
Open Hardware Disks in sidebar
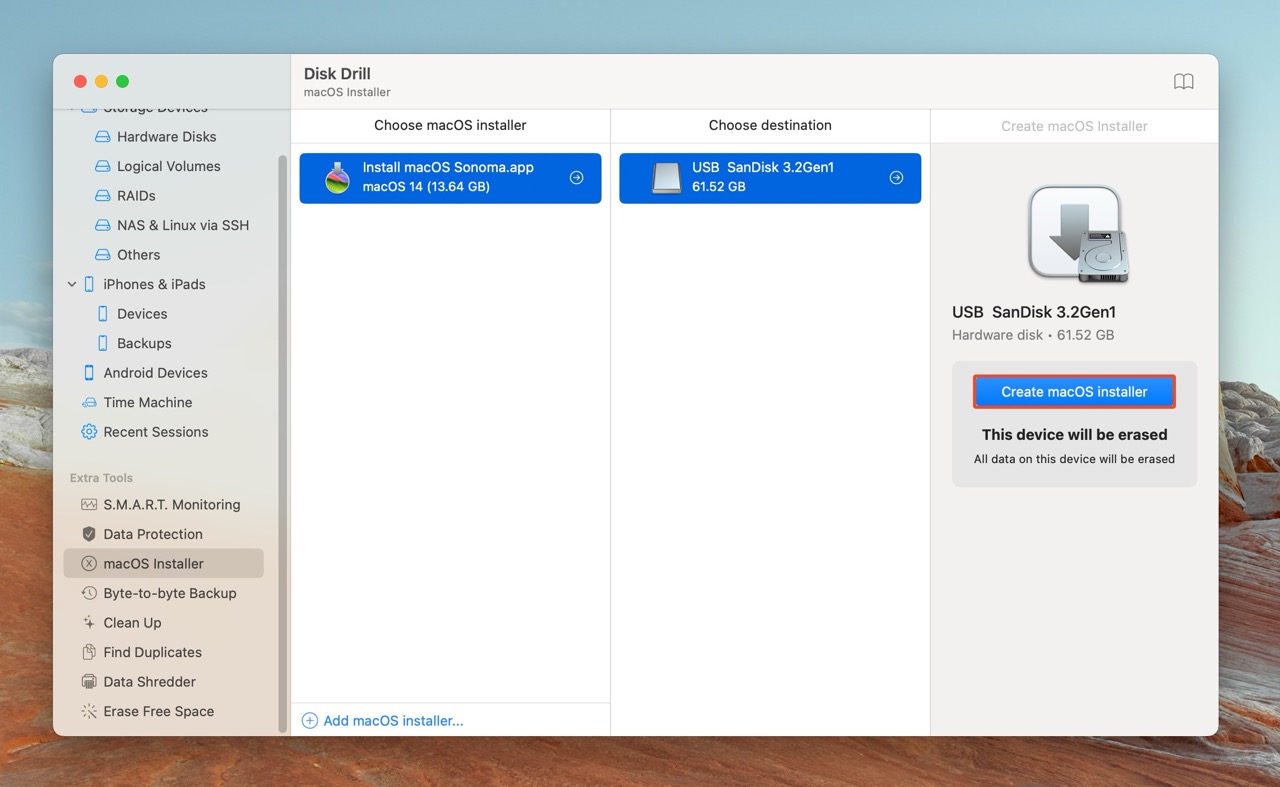(167, 137)
